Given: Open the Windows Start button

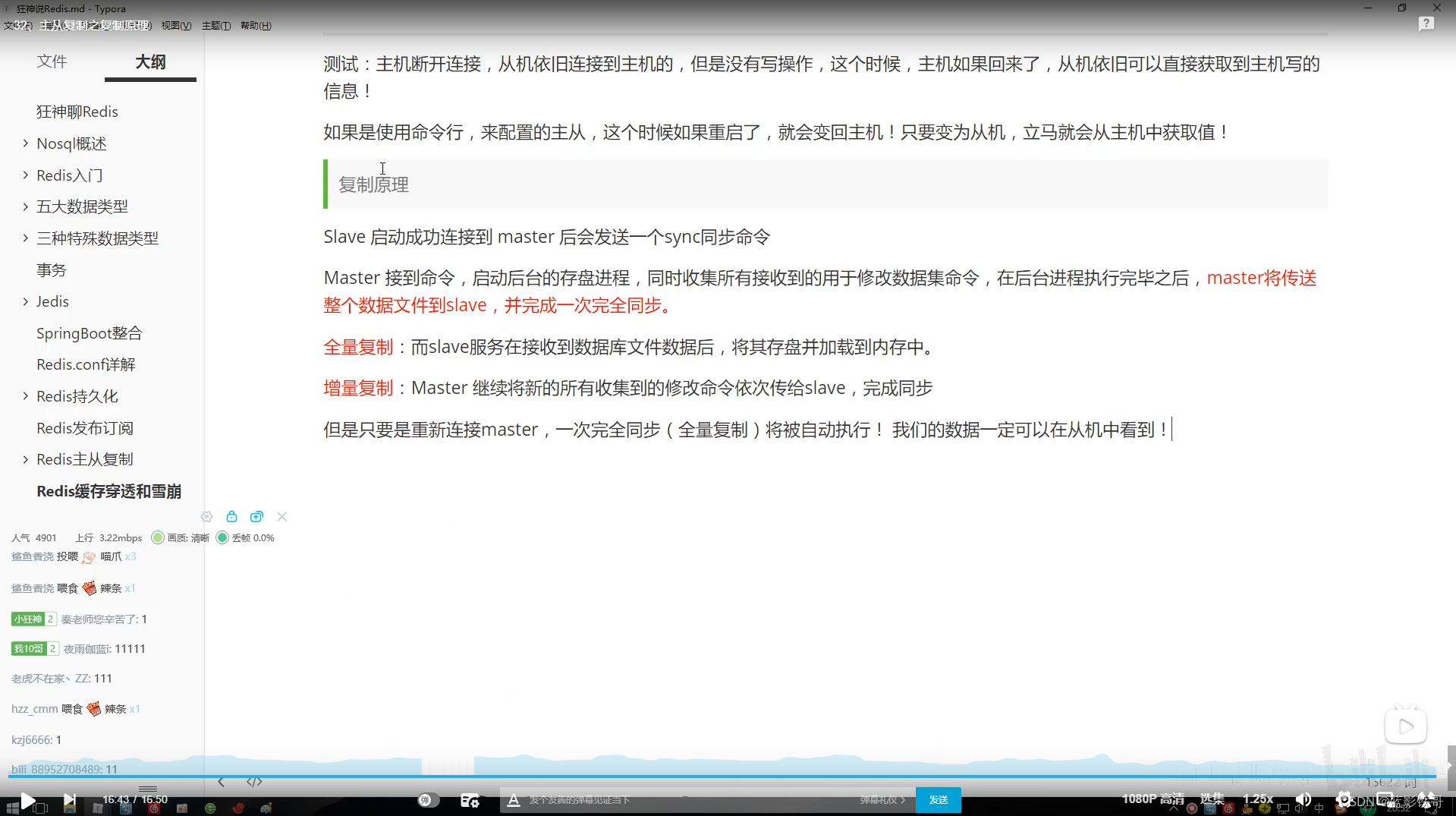Looking at the screenshot, I should coord(12,808).
